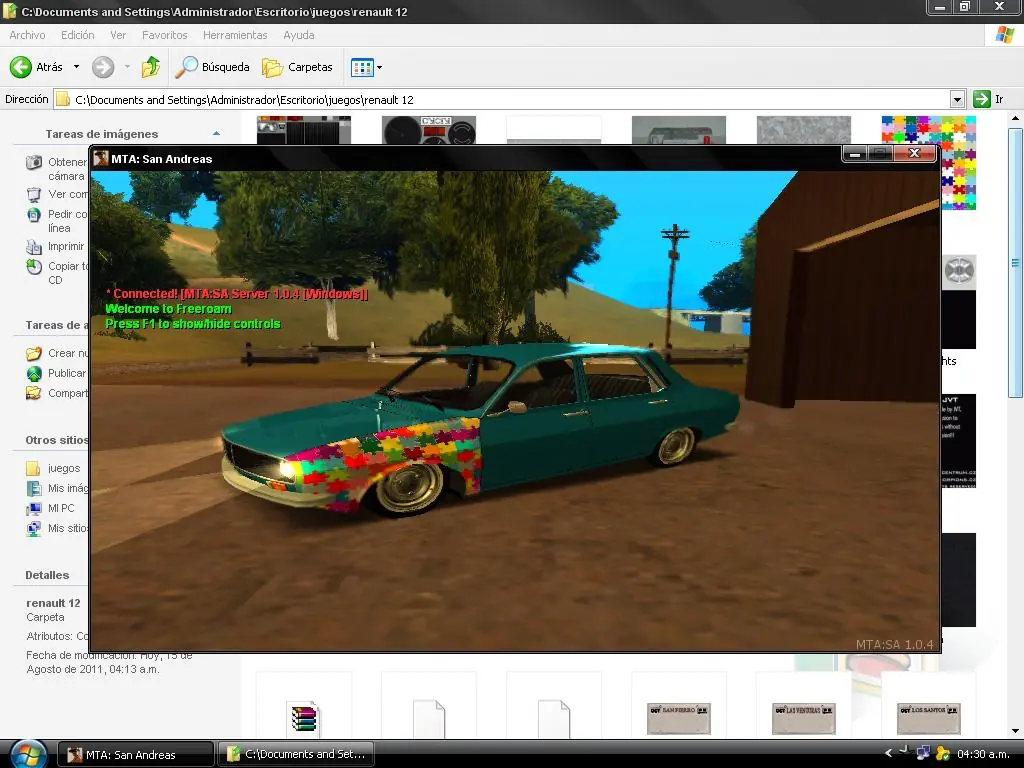The image size is (1024, 768).
Task: Select the gray noise texture thumbnail
Action: (x=804, y=130)
